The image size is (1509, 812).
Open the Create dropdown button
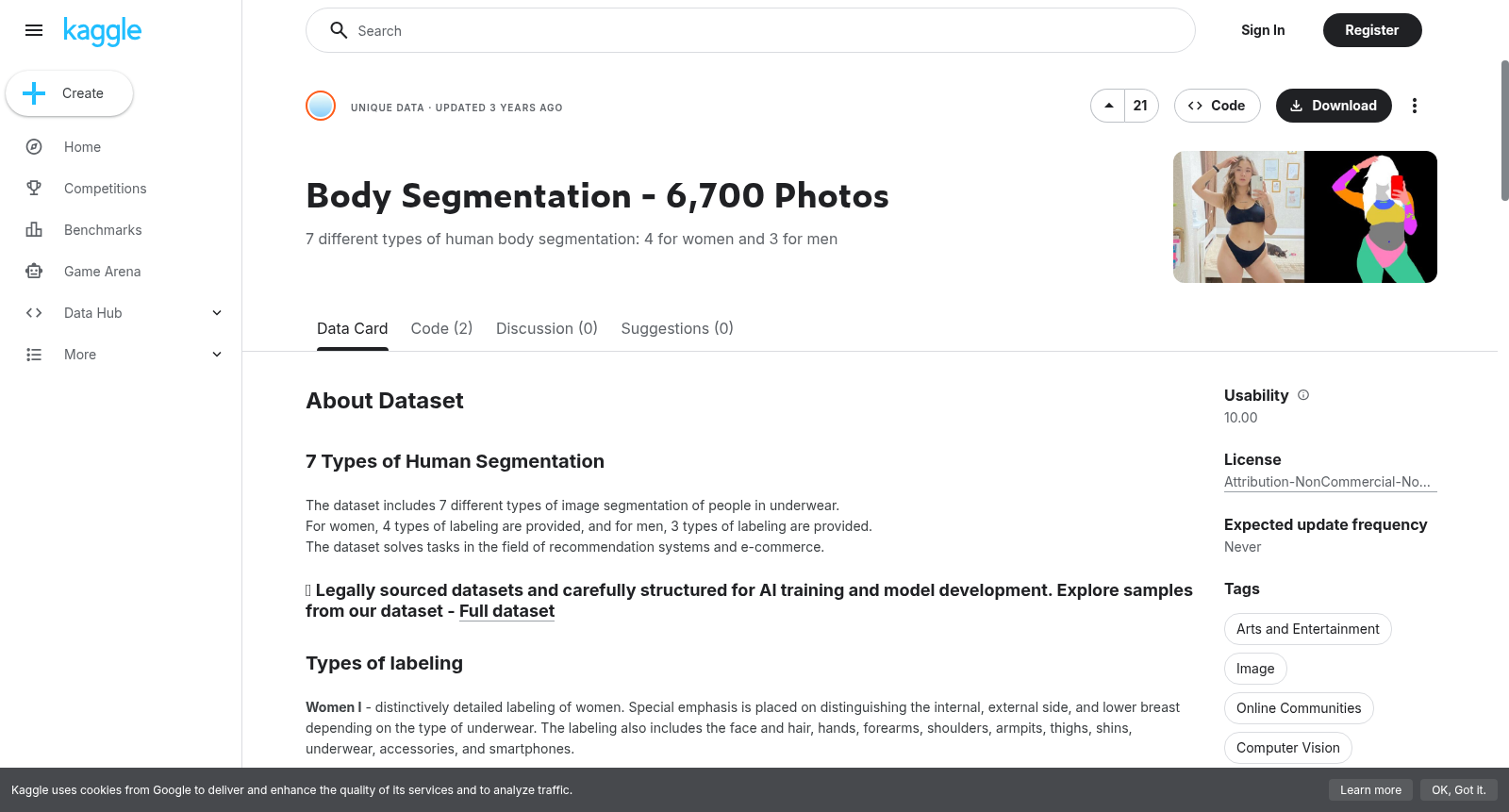click(x=69, y=93)
